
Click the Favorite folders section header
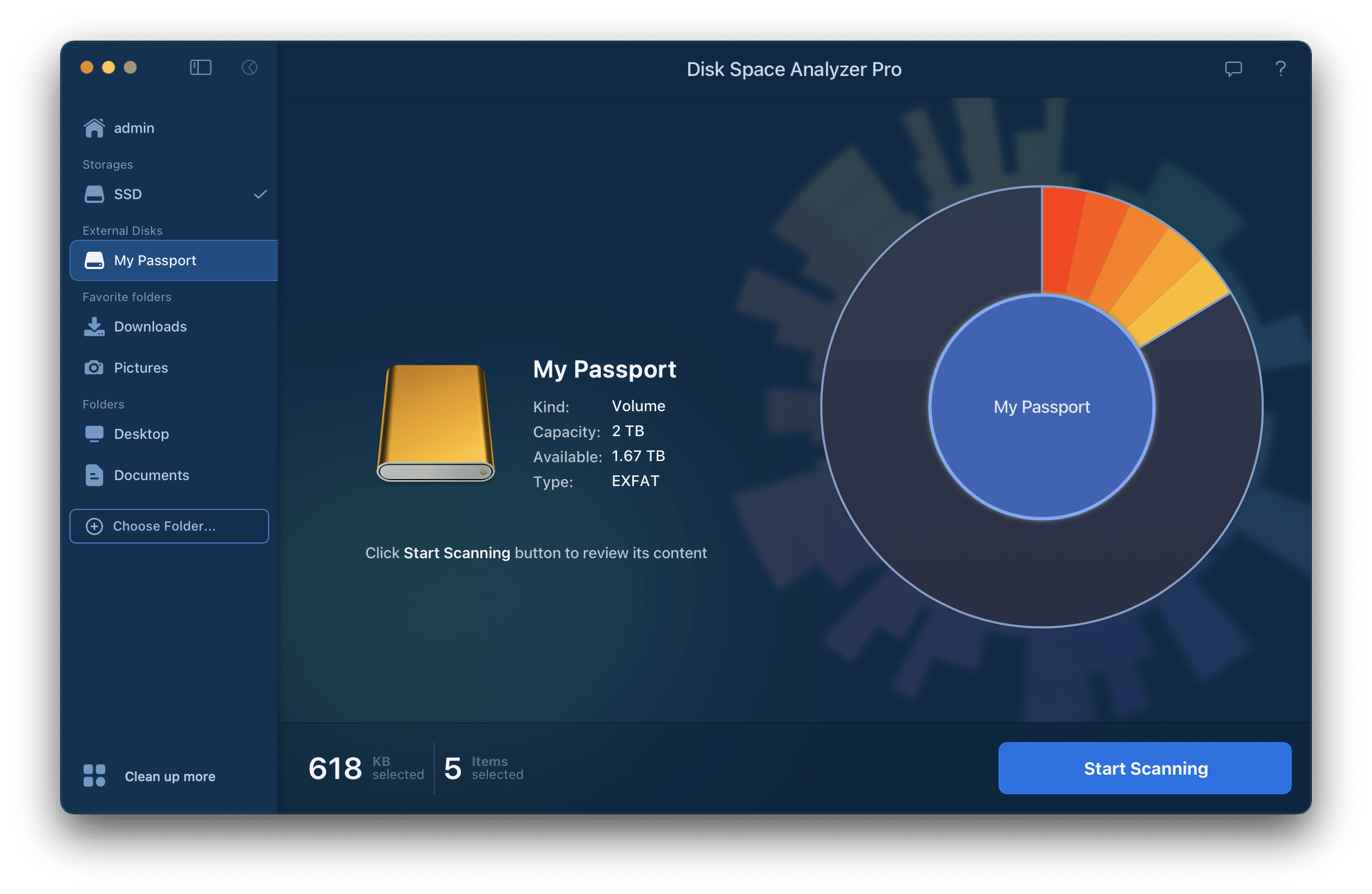point(127,297)
